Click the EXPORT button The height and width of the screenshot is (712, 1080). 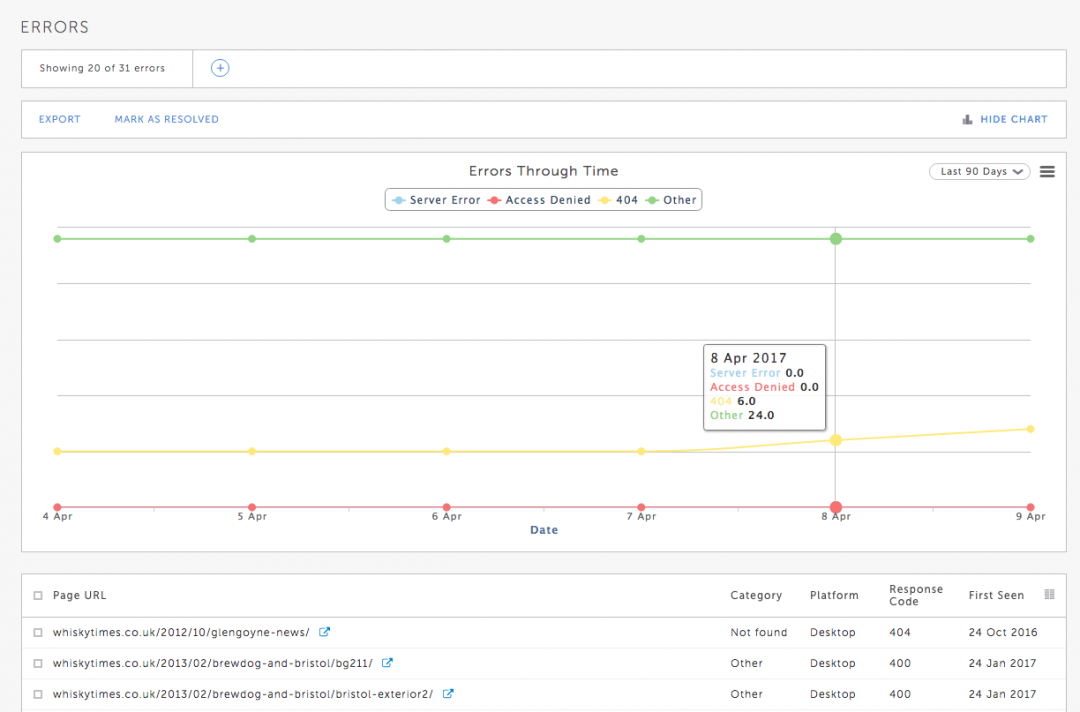click(59, 119)
